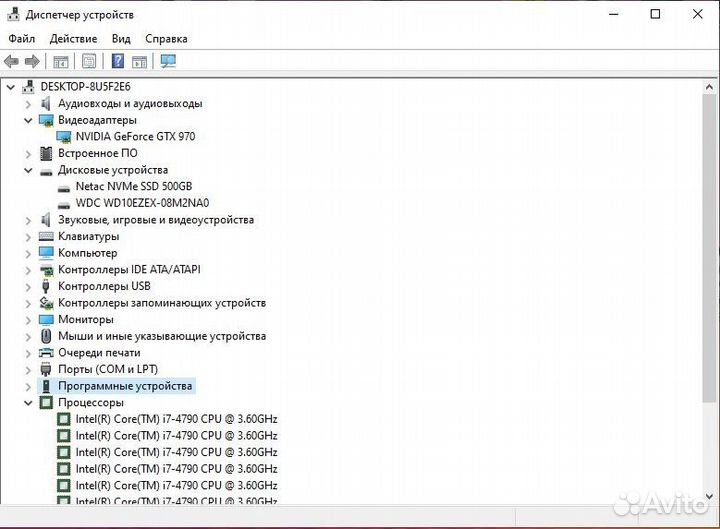Click the Мониторы screen icon
Image resolution: width=720 pixels, height=529 pixels.
coord(46,320)
